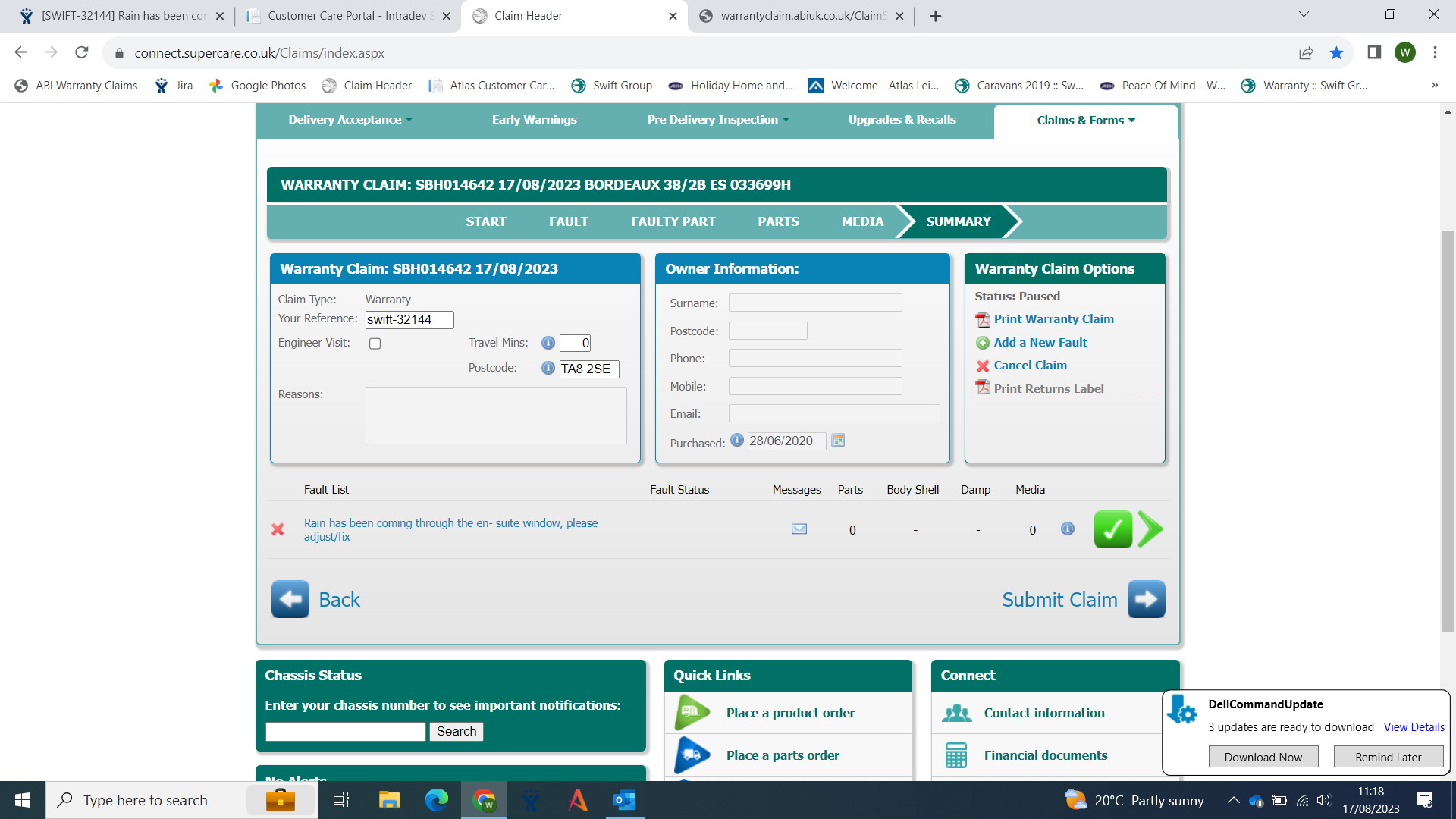Go to the FAULTY PART step
This screenshot has height=819, width=1456.
click(673, 221)
